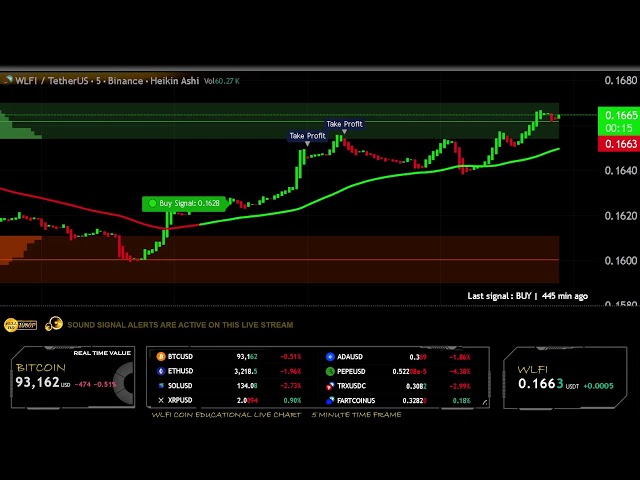
Task: Click the WLFI coin icon beside the symbol title
Action: point(7,80)
